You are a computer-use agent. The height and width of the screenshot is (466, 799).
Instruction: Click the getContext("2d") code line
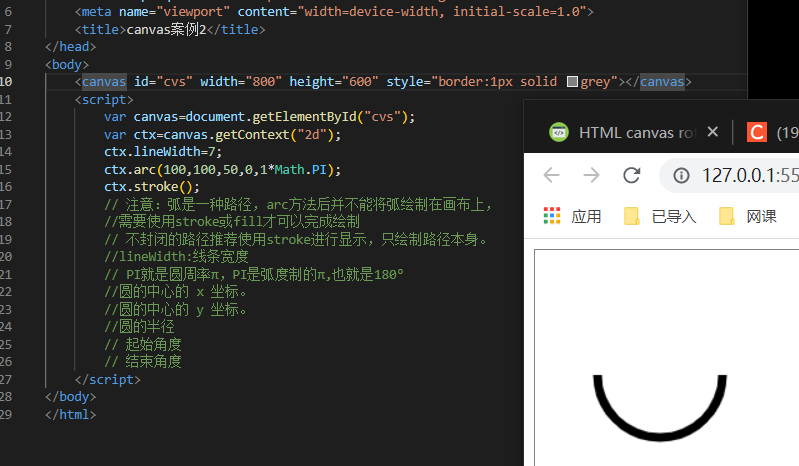pyautogui.click(x=222, y=134)
